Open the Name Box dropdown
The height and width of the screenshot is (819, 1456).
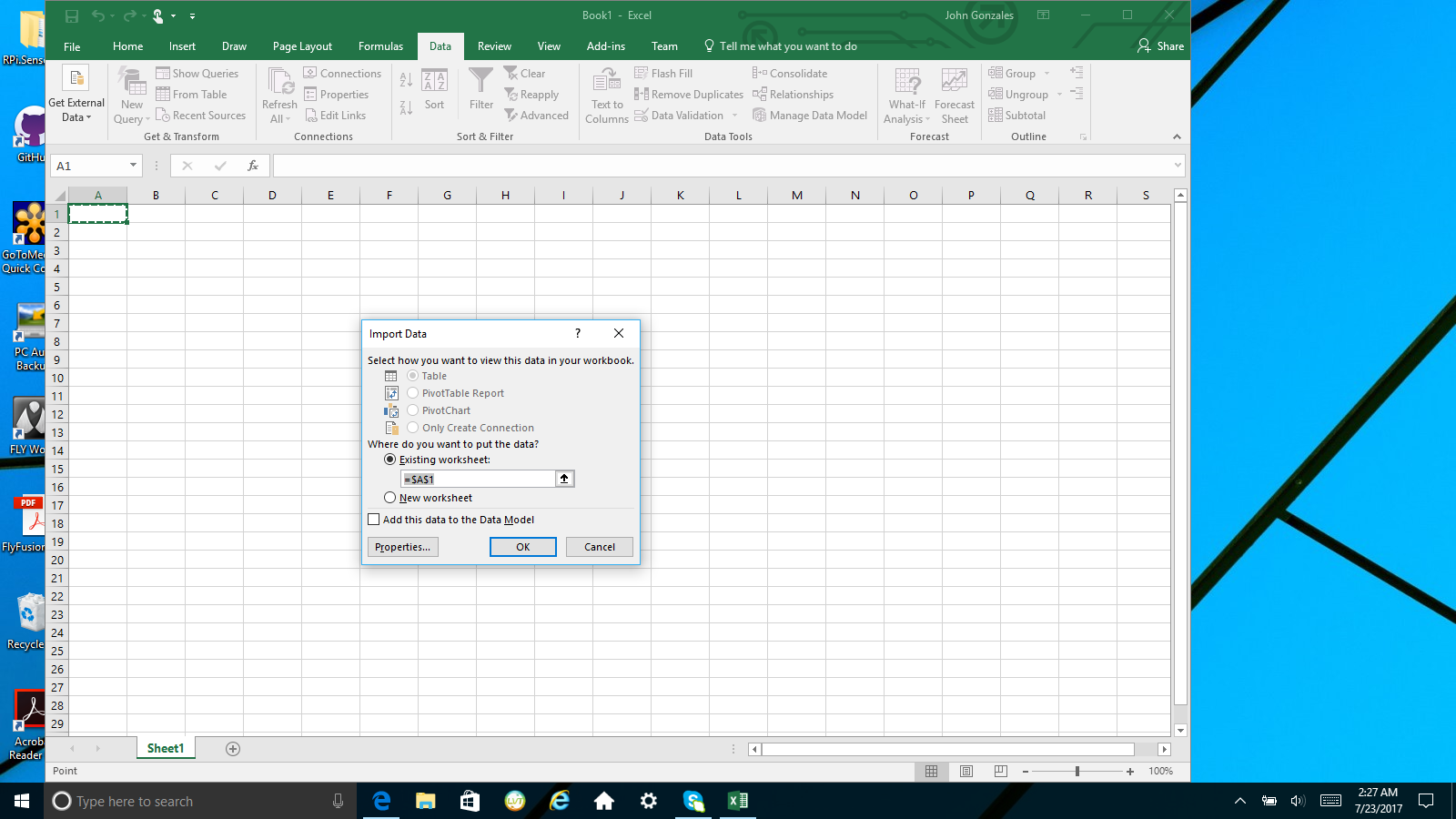click(131, 166)
